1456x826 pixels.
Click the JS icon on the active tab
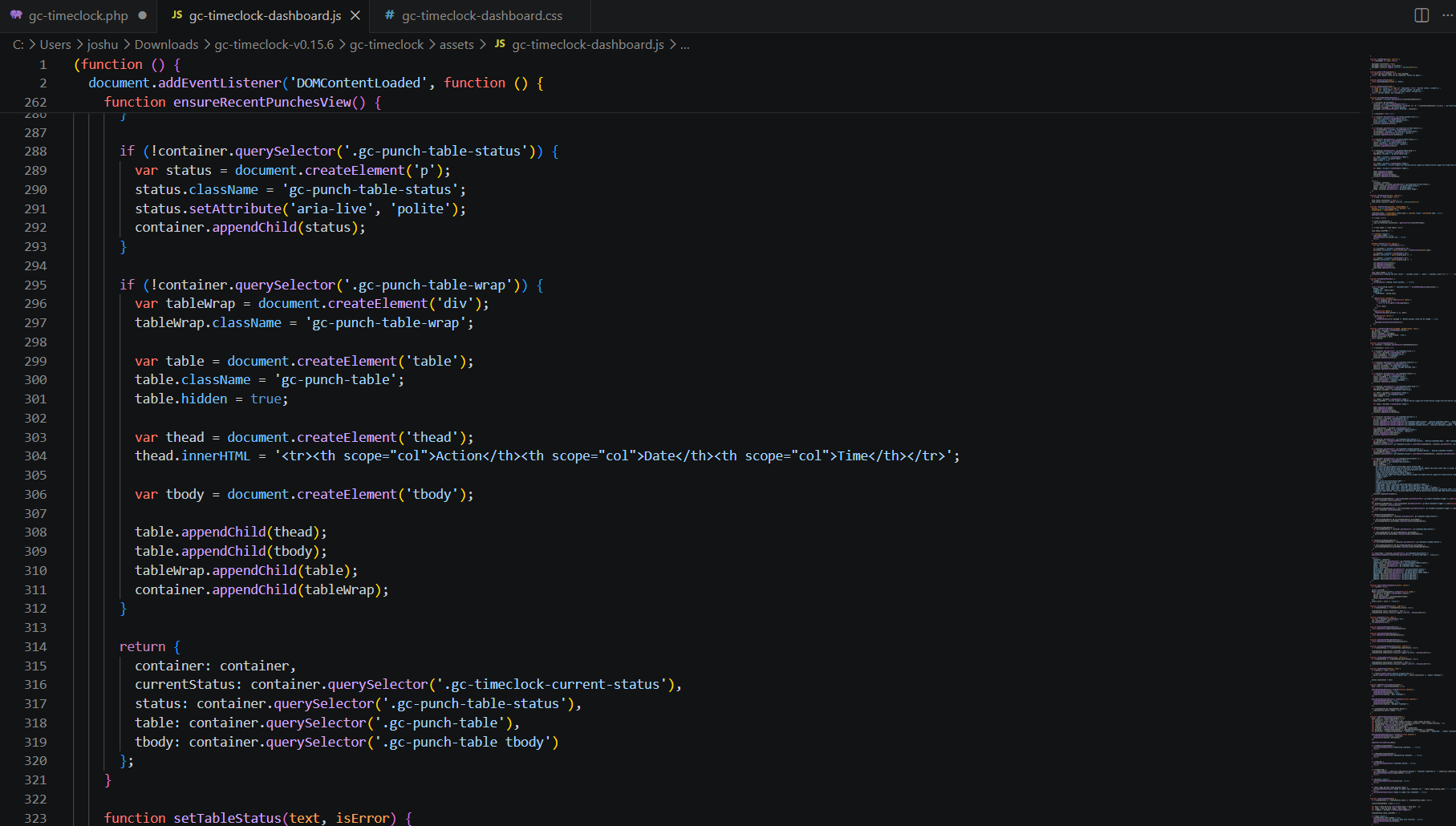[176, 15]
